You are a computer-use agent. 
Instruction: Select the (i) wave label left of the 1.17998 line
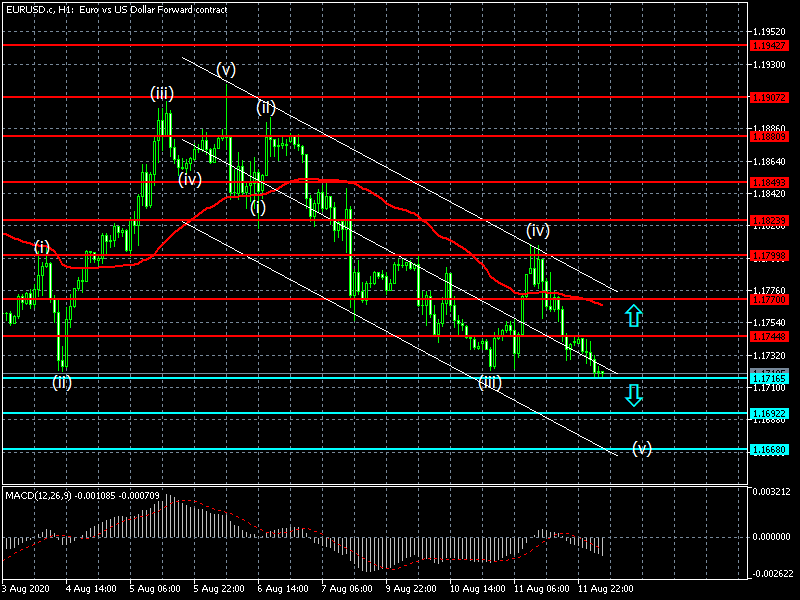tap(42, 247)
